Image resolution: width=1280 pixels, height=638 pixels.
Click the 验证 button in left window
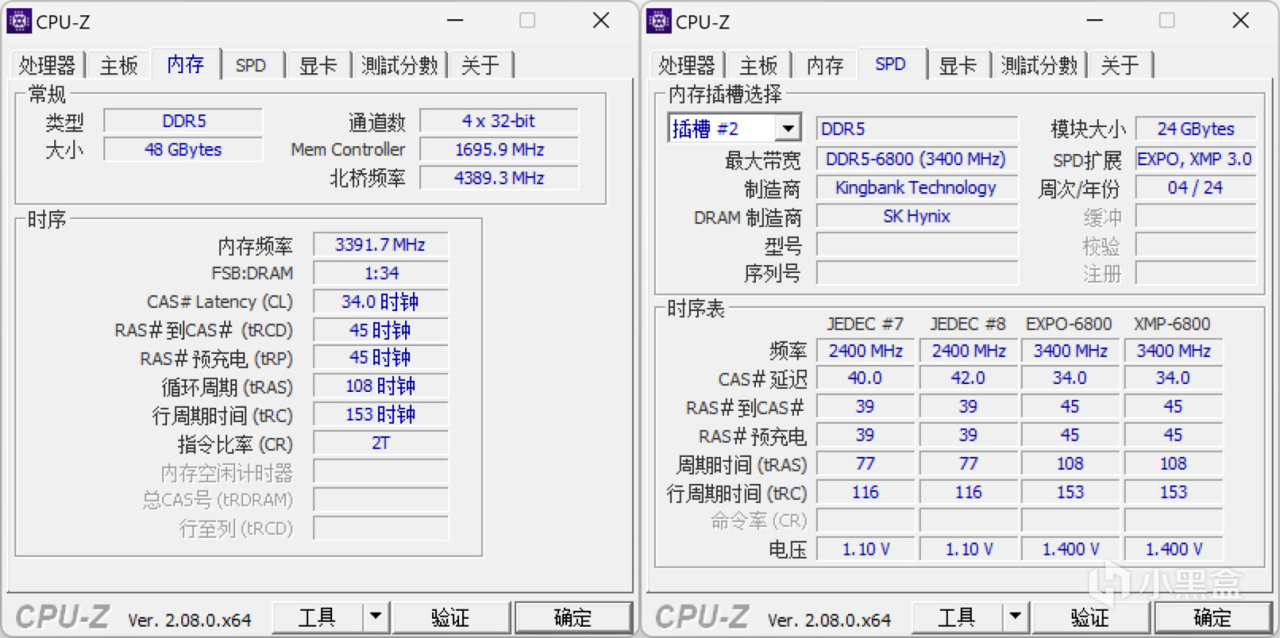click(x=451, y=617)
